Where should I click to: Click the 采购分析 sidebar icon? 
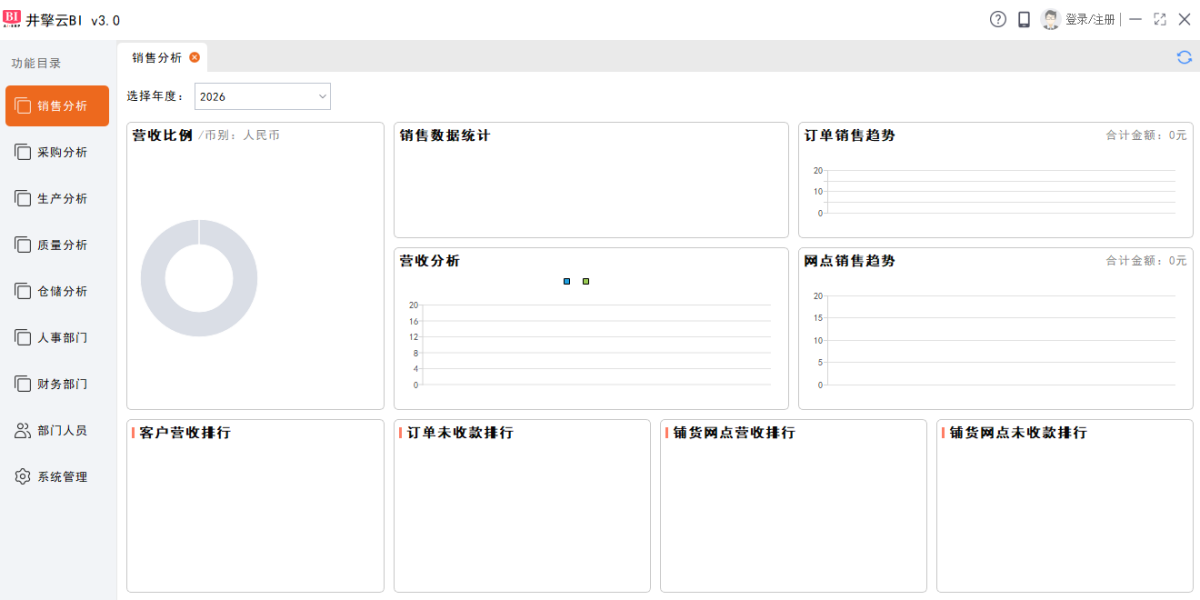23,152
